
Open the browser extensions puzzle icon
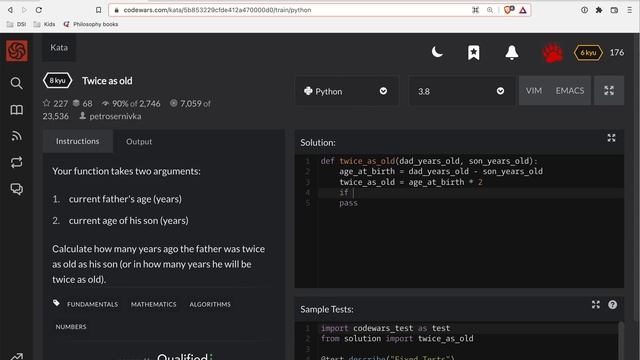(599, 10)
